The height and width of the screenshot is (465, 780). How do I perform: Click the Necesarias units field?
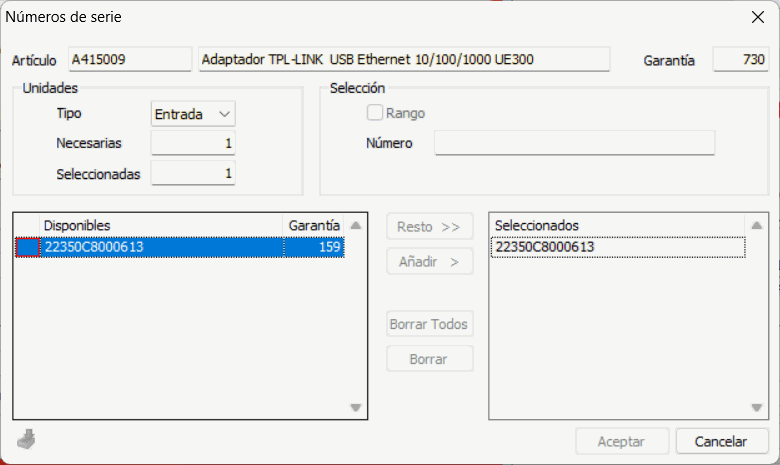[x=193, y=143]
